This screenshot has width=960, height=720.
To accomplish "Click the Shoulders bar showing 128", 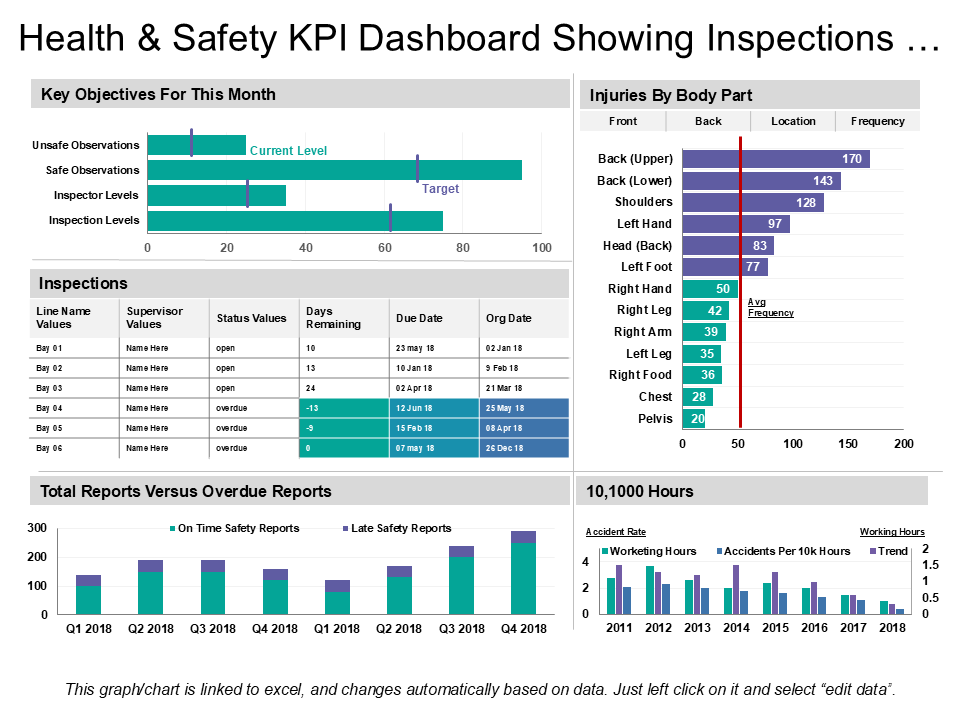I will [753, 203].
